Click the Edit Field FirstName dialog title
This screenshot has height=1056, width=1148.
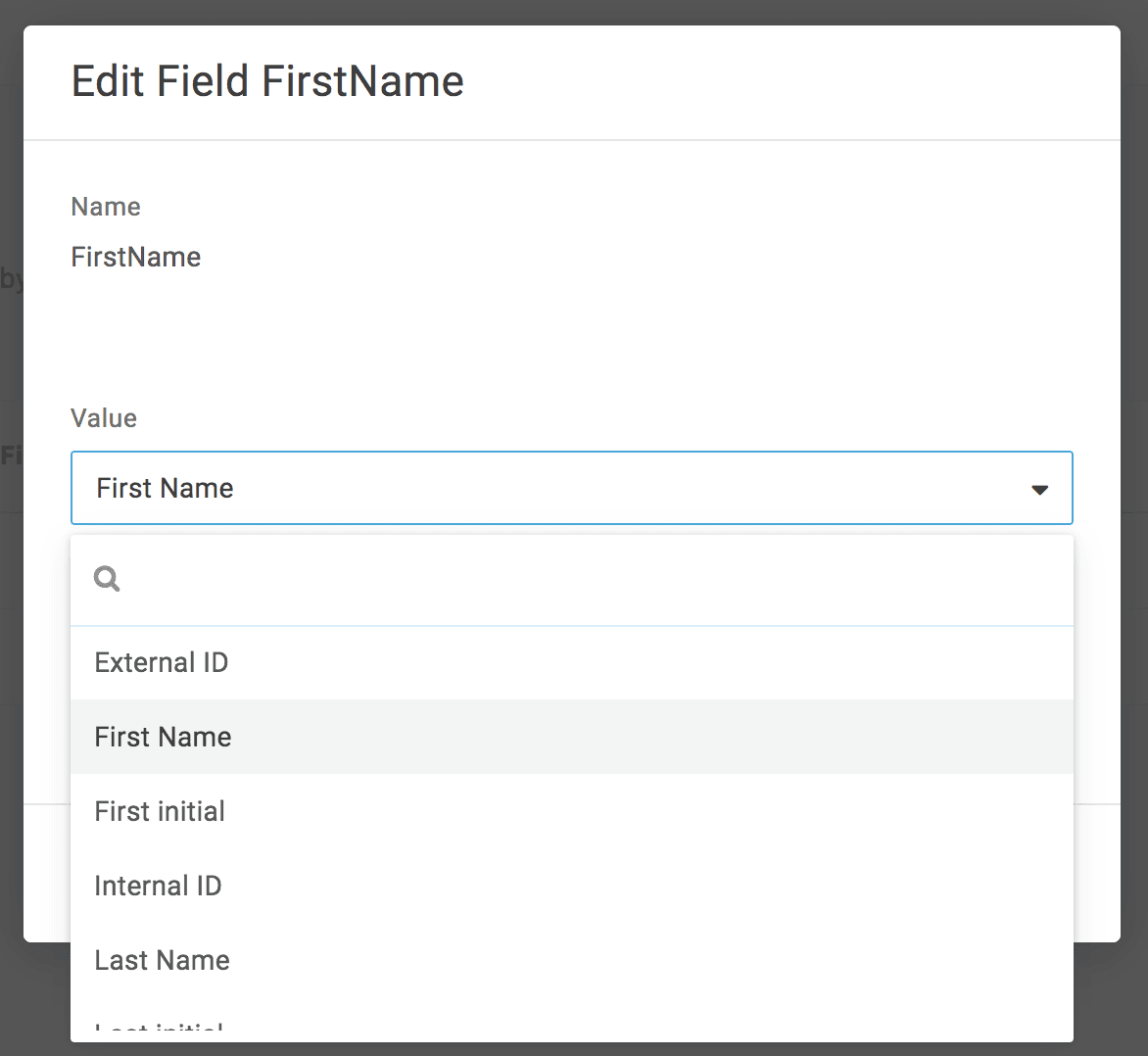click(x=267, y=81)
